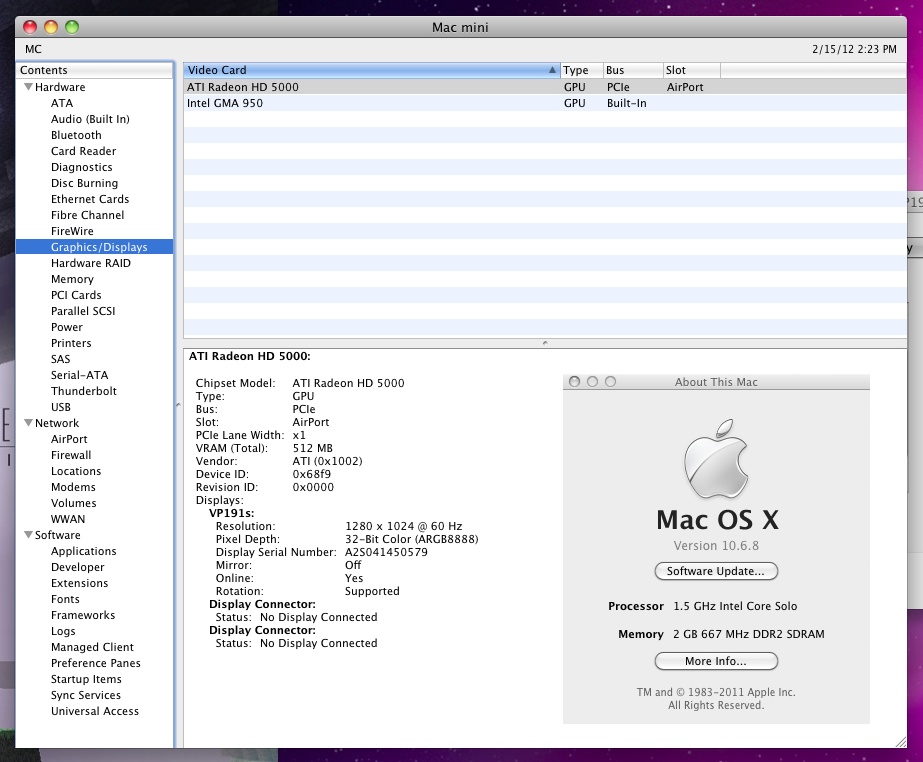Screen dimensions: 923x762
Task: Click the window resize grip corner
Action: [901, 743]
